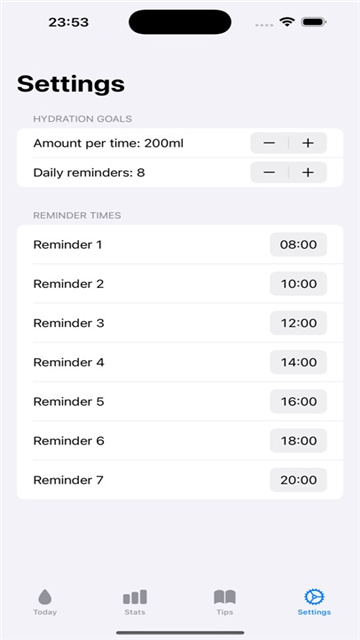
Task: Increase amount per time with plus
Action: tap(308, 143)
